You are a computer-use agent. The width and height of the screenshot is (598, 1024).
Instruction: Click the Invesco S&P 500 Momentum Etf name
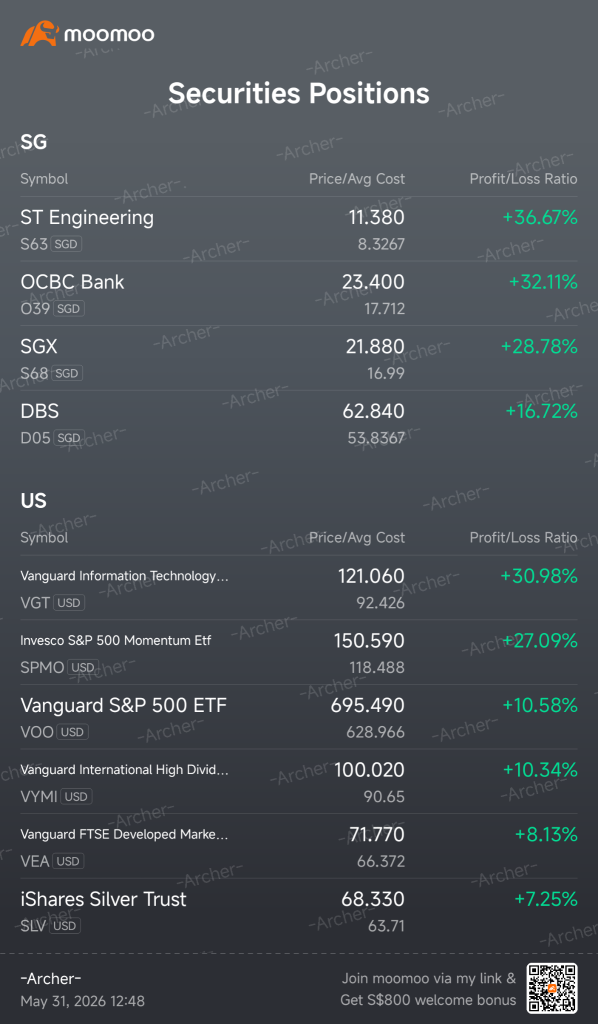tap(116, 640)
